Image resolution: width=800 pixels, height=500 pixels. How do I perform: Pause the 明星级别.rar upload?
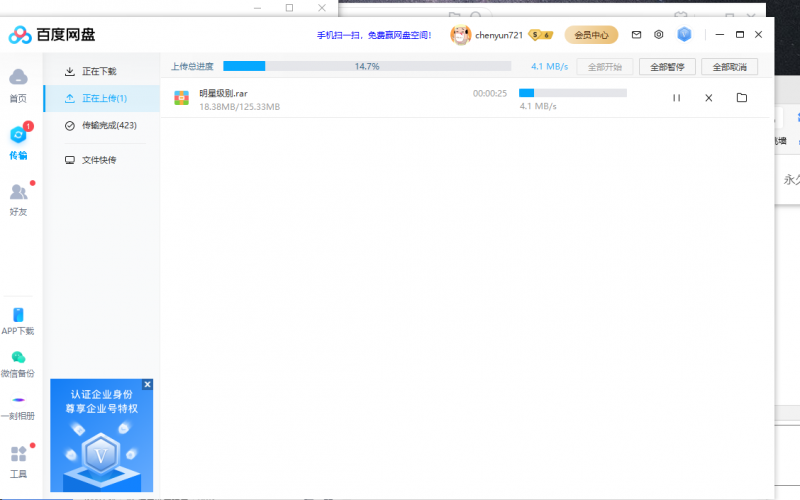pos(676,98)
